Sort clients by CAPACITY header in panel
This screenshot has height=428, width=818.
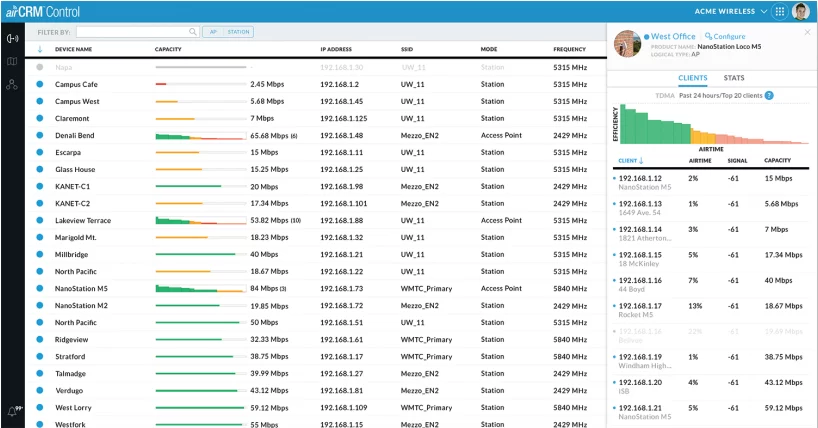(777, 161)
